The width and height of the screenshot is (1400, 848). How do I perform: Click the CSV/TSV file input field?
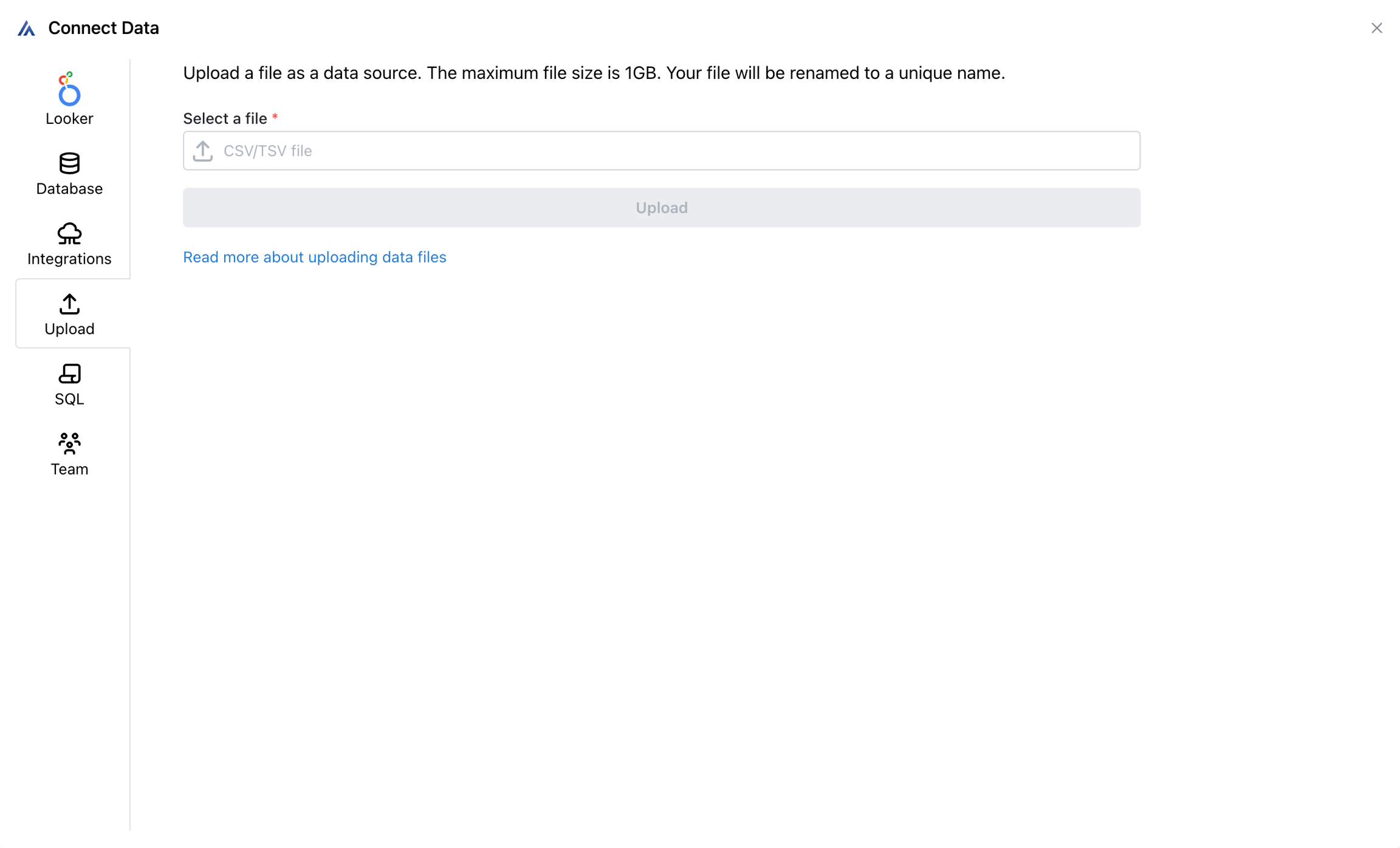pos(661,151)
